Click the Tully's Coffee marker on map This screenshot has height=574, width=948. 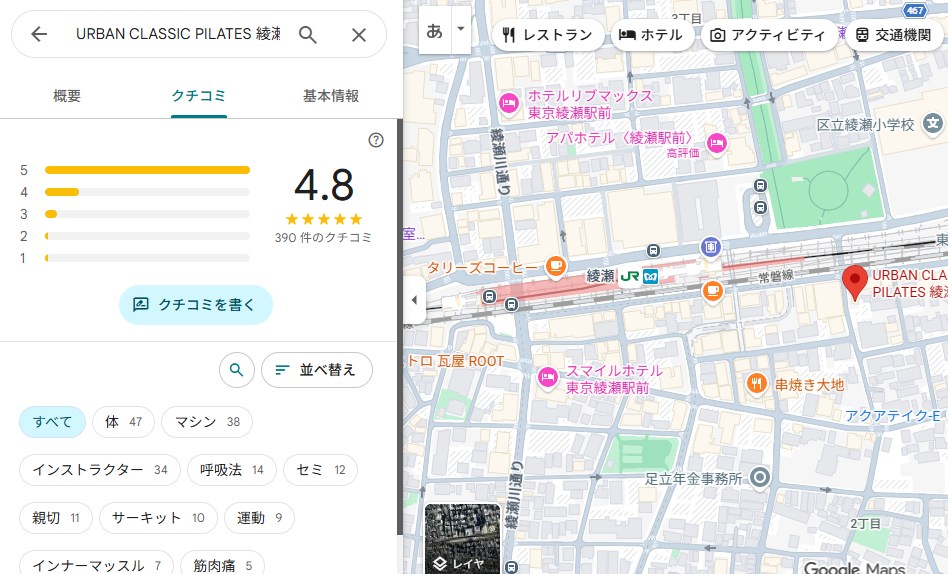pyautogui.click(x=555, y=267)
